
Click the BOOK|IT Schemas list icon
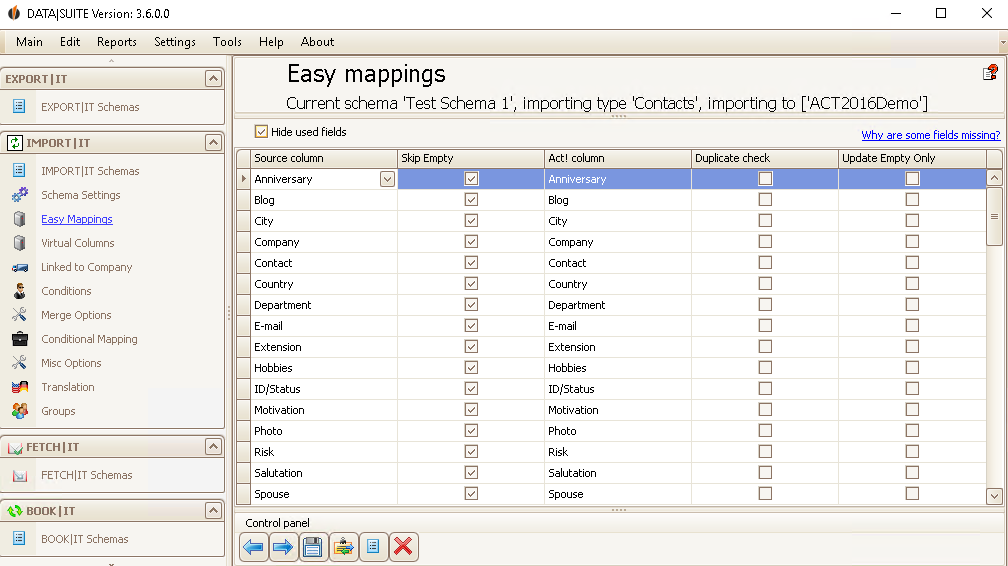(x=19, y=538)
